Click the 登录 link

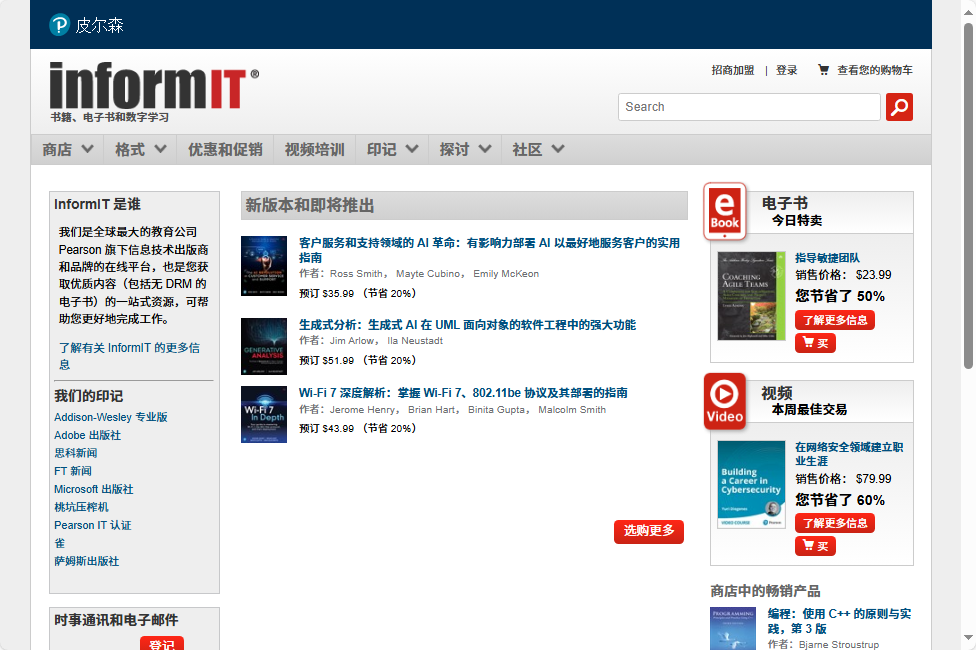tap(786, 70)
